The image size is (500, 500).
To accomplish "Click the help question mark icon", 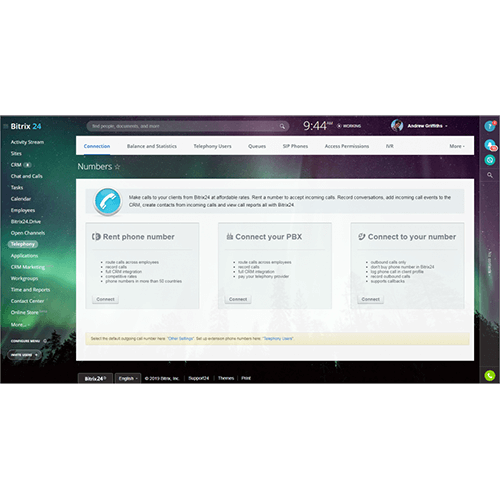I will tap(489, 126).
